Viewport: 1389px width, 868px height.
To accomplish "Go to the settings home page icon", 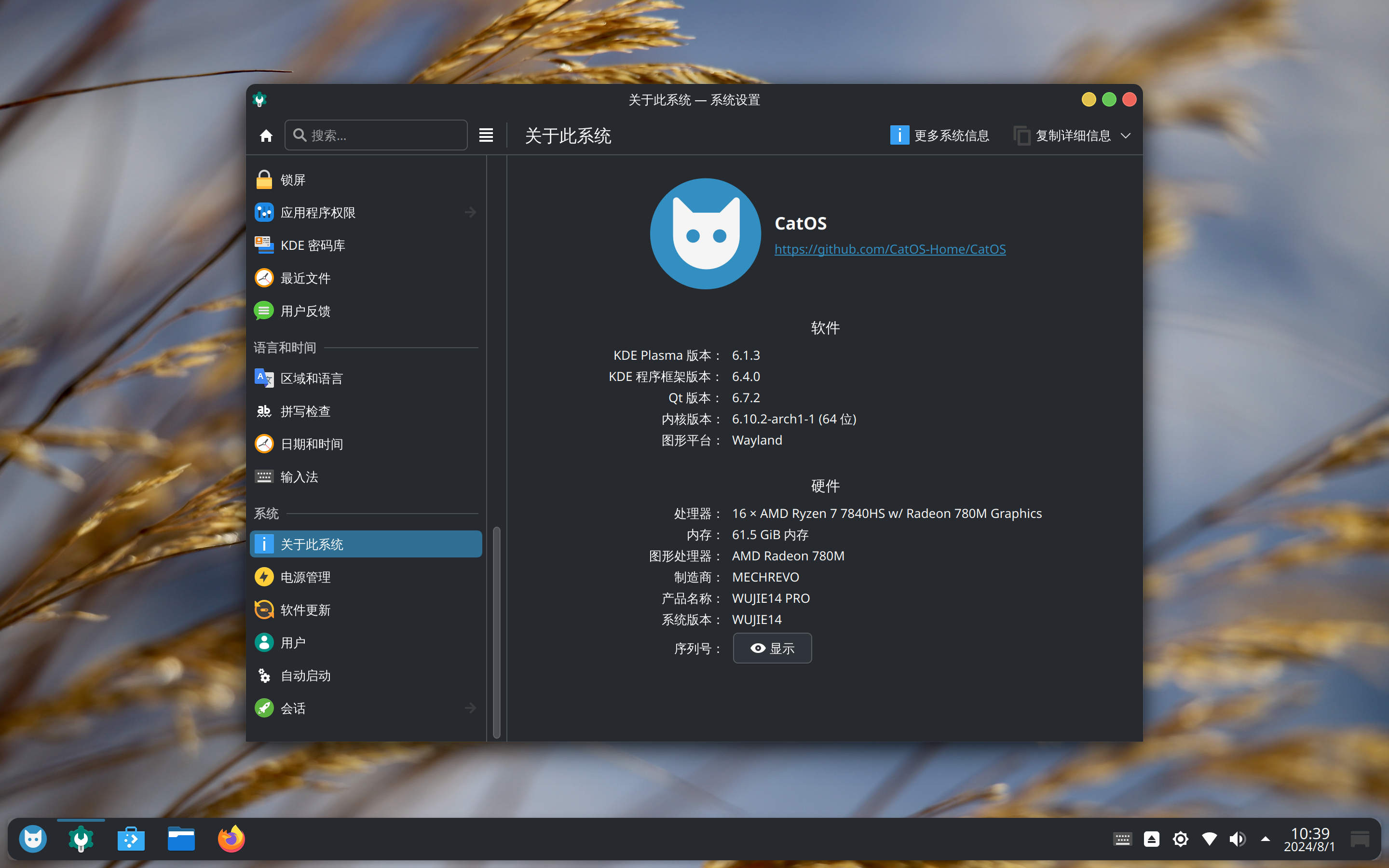I will 266,136.
